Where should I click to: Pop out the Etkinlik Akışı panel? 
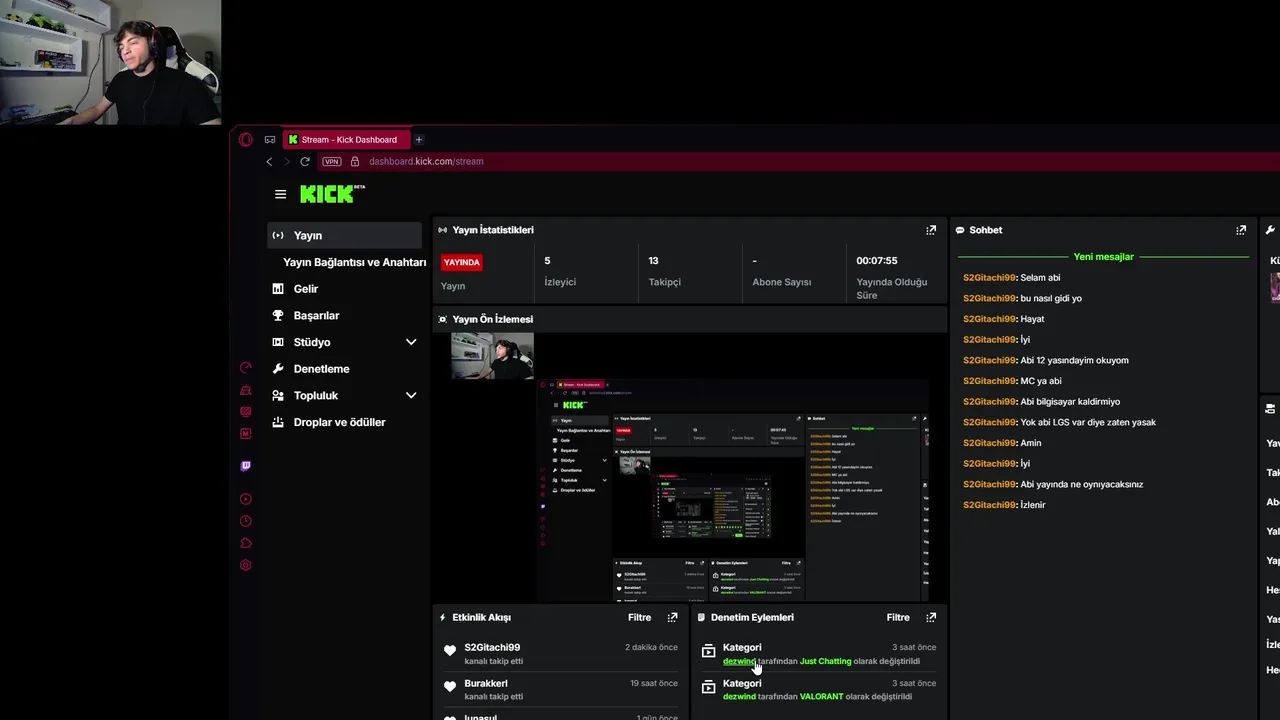[672, 618]
